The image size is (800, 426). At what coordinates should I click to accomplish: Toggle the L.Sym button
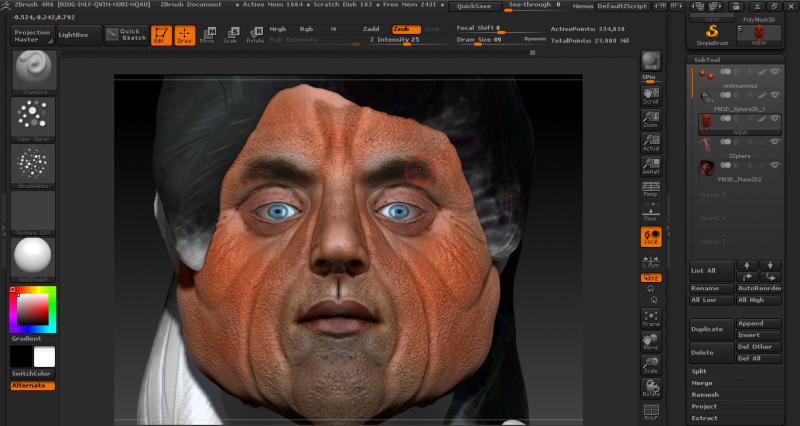click(x=651, y=261)
